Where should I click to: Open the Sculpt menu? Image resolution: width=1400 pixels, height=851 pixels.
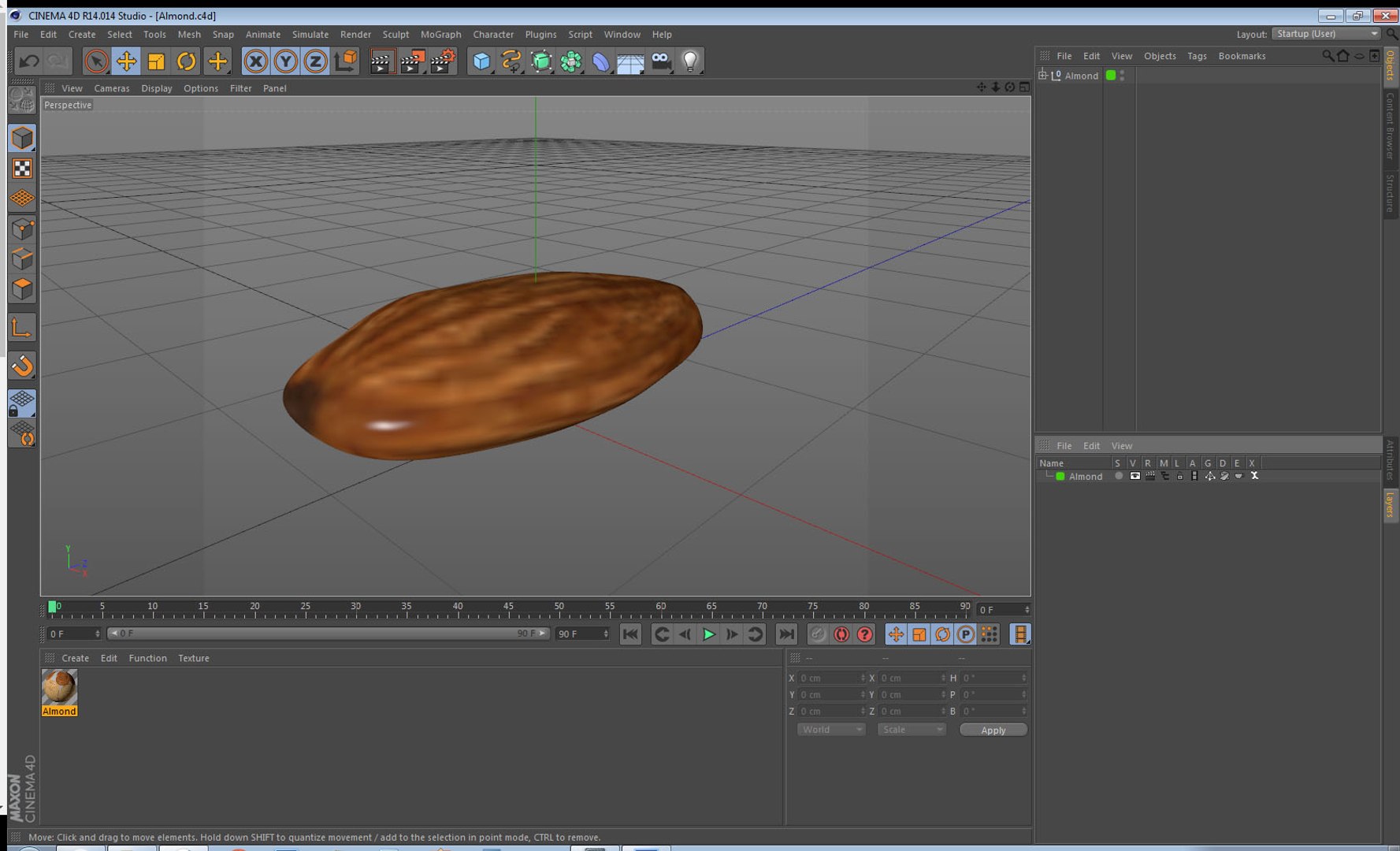(395, 35)
